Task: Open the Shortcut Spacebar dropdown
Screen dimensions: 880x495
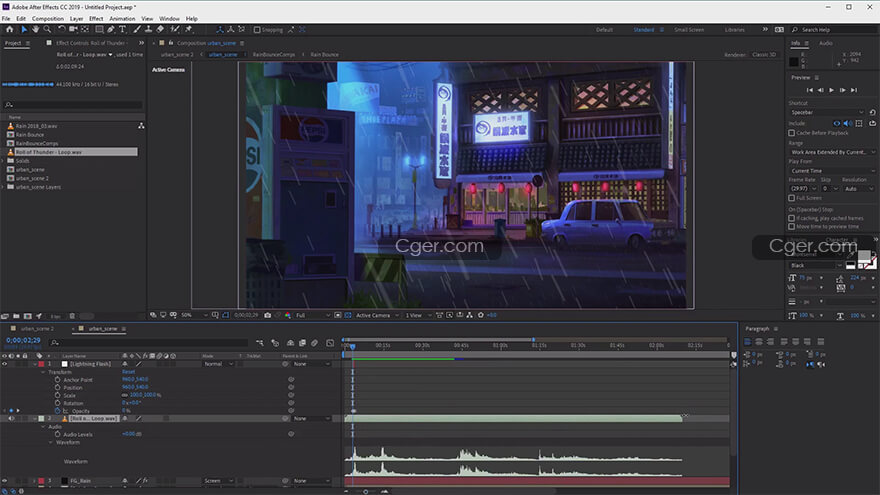Action: [x=827, y=112]
